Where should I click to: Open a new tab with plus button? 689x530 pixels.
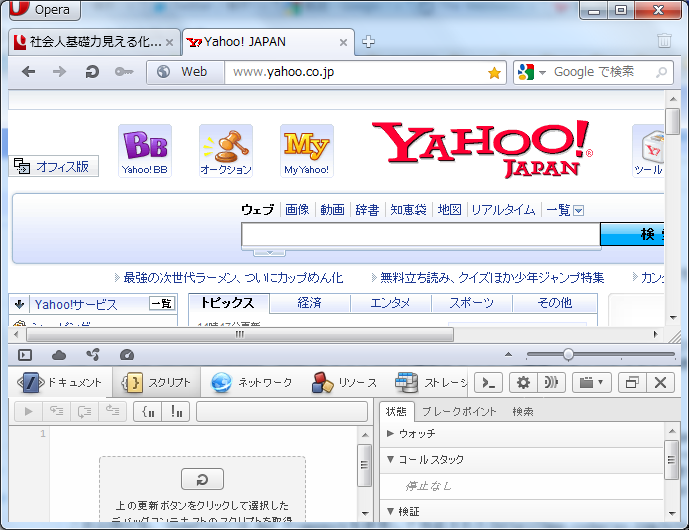pyautogui.click(x=368, y=42)
